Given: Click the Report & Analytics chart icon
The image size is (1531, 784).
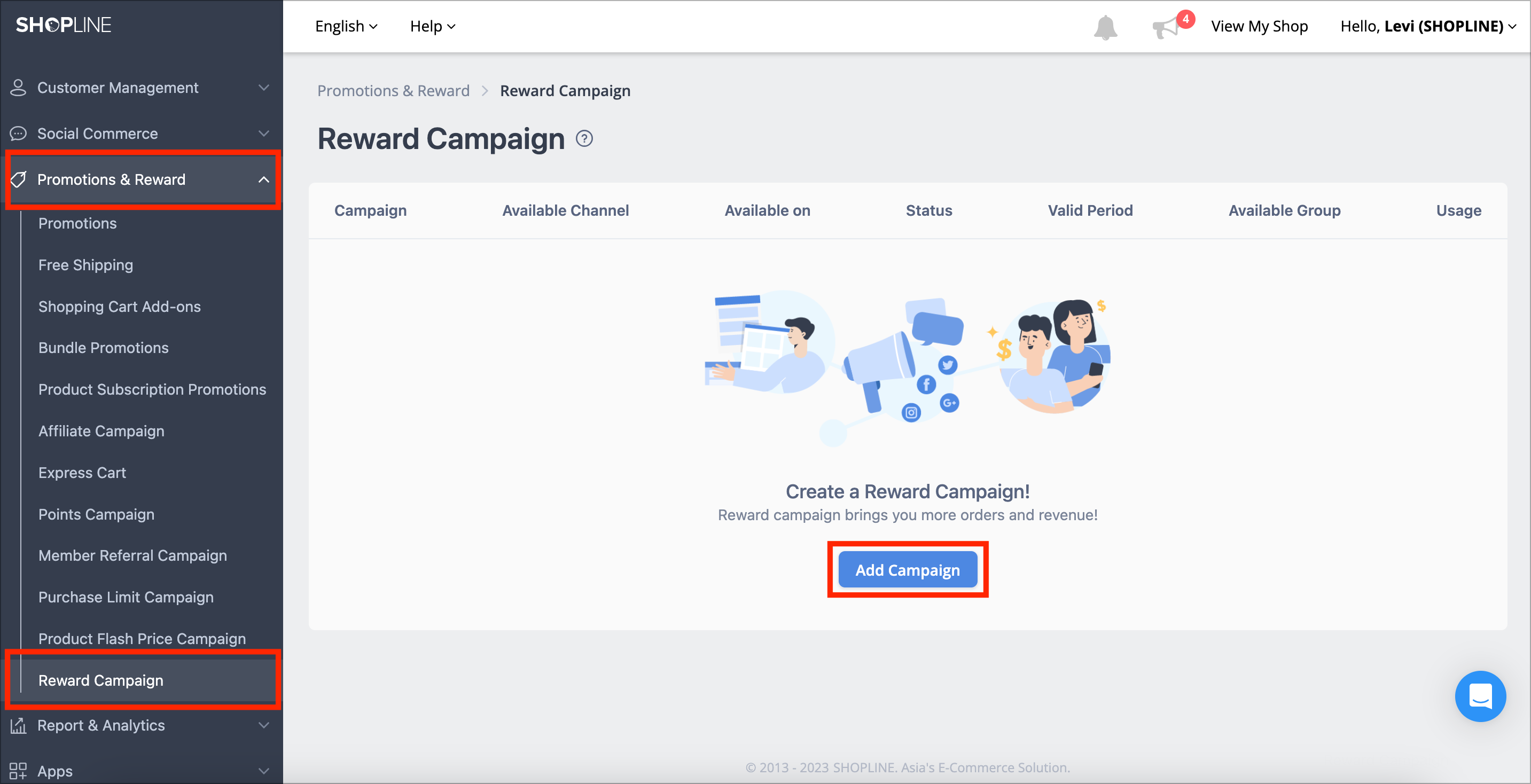Looking at the screenshot, I should (18, 725).
